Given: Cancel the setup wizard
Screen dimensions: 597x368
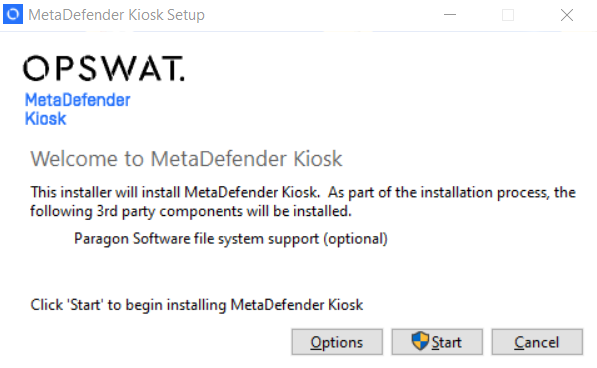Looking at the screenshot, I should click(x=537, y=342).
